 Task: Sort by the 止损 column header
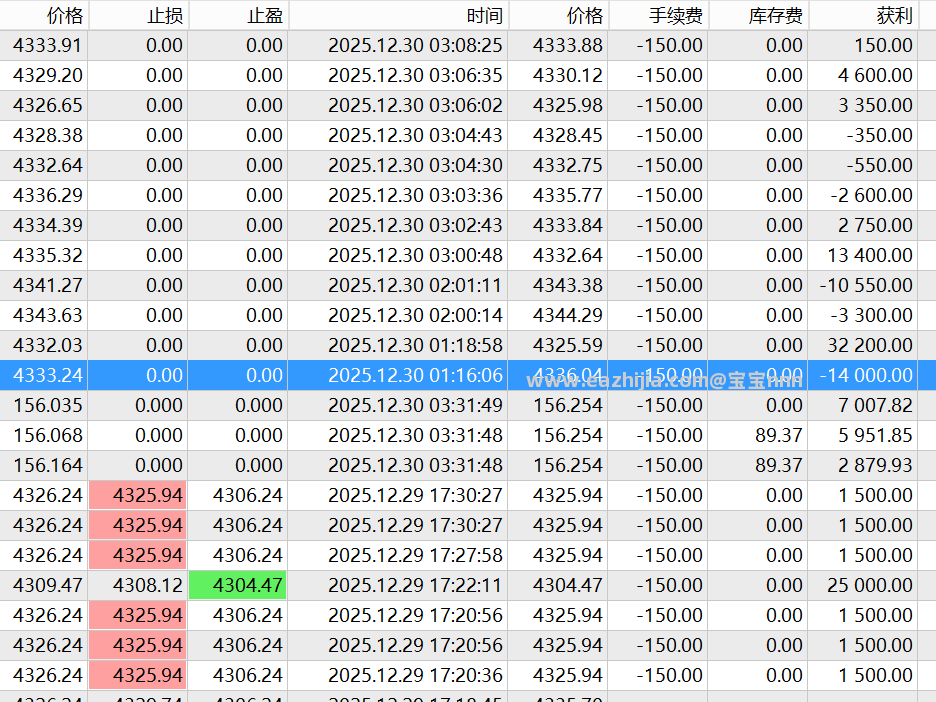138,15
